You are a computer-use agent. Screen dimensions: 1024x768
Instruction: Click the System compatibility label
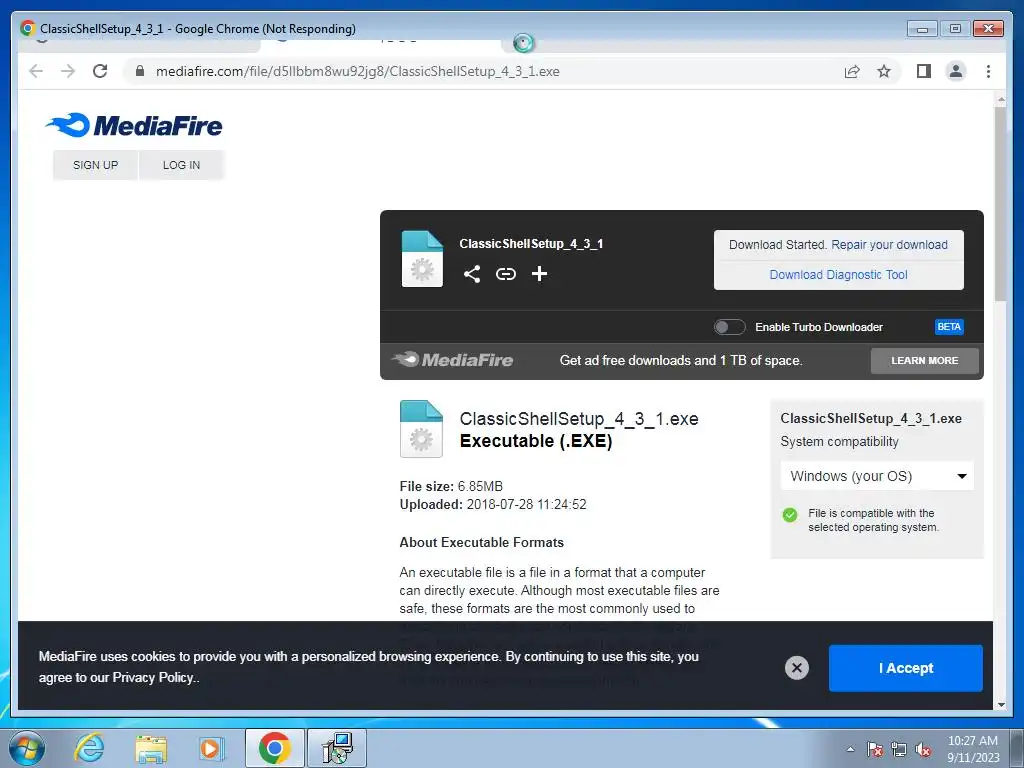pyautogui.click(x=839, y=442)
